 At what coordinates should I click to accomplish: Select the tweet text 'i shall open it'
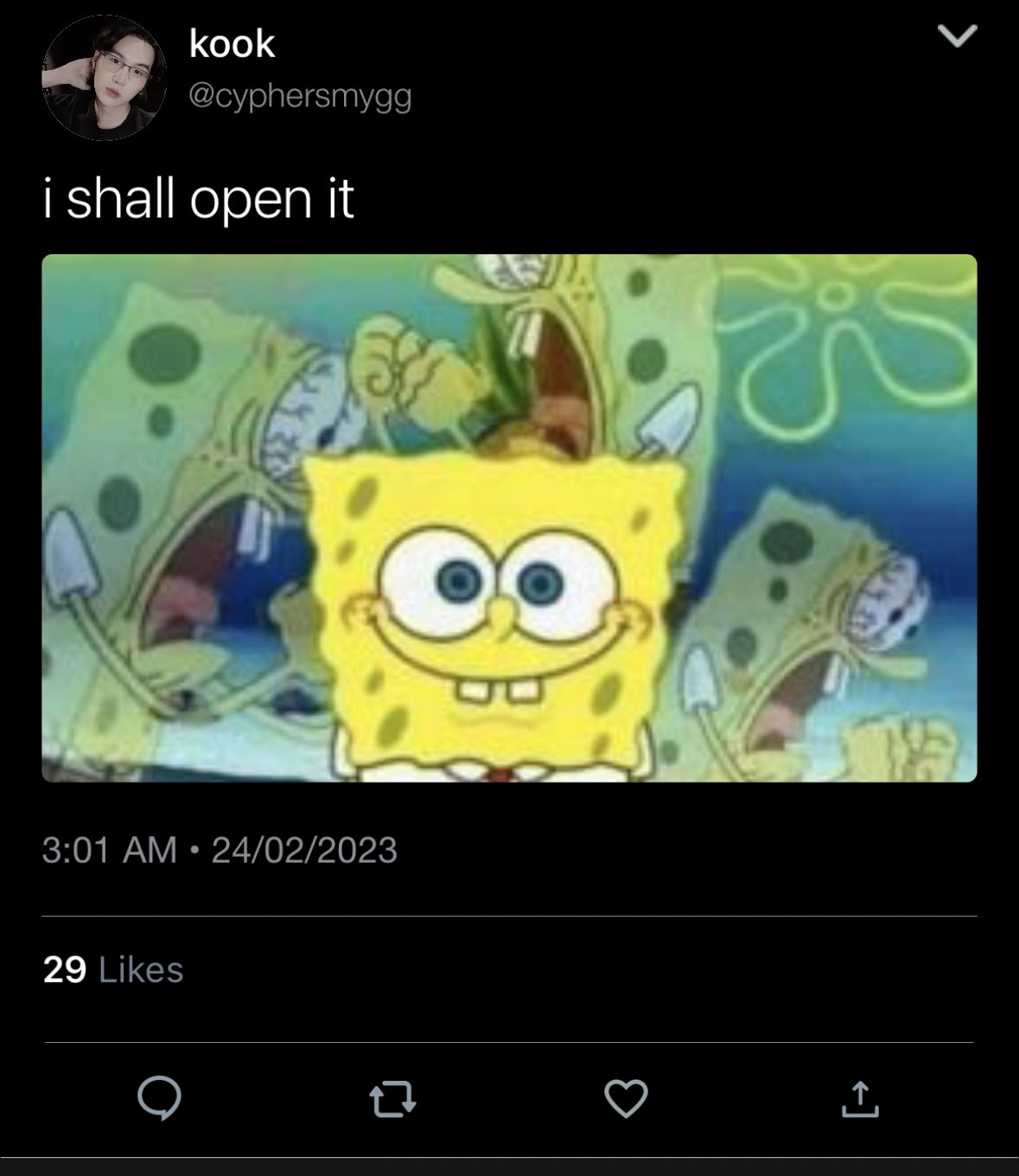click(198, 198)
